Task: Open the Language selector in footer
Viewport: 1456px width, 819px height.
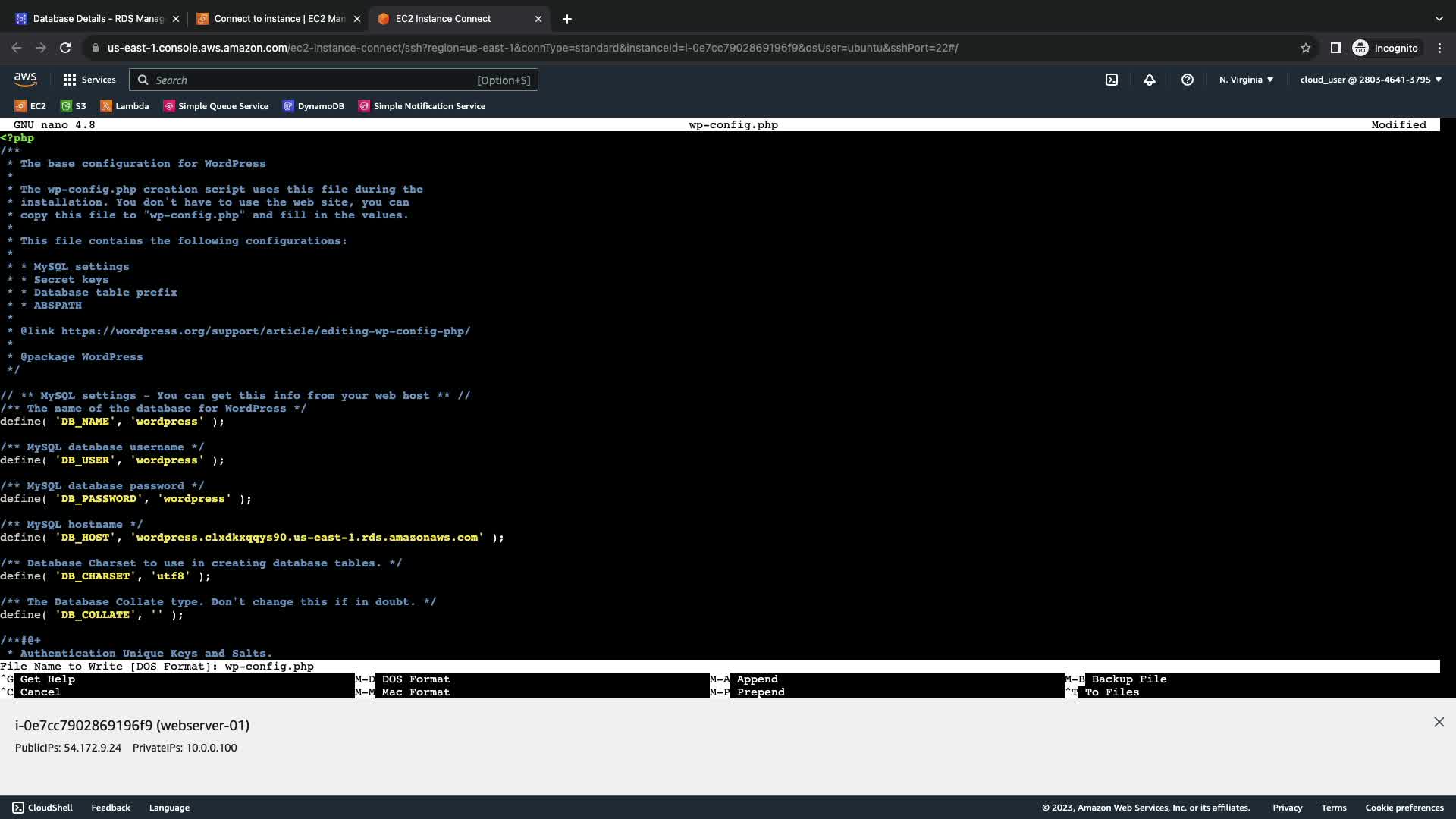Action: pyautogui.click(x=169, y=808)
